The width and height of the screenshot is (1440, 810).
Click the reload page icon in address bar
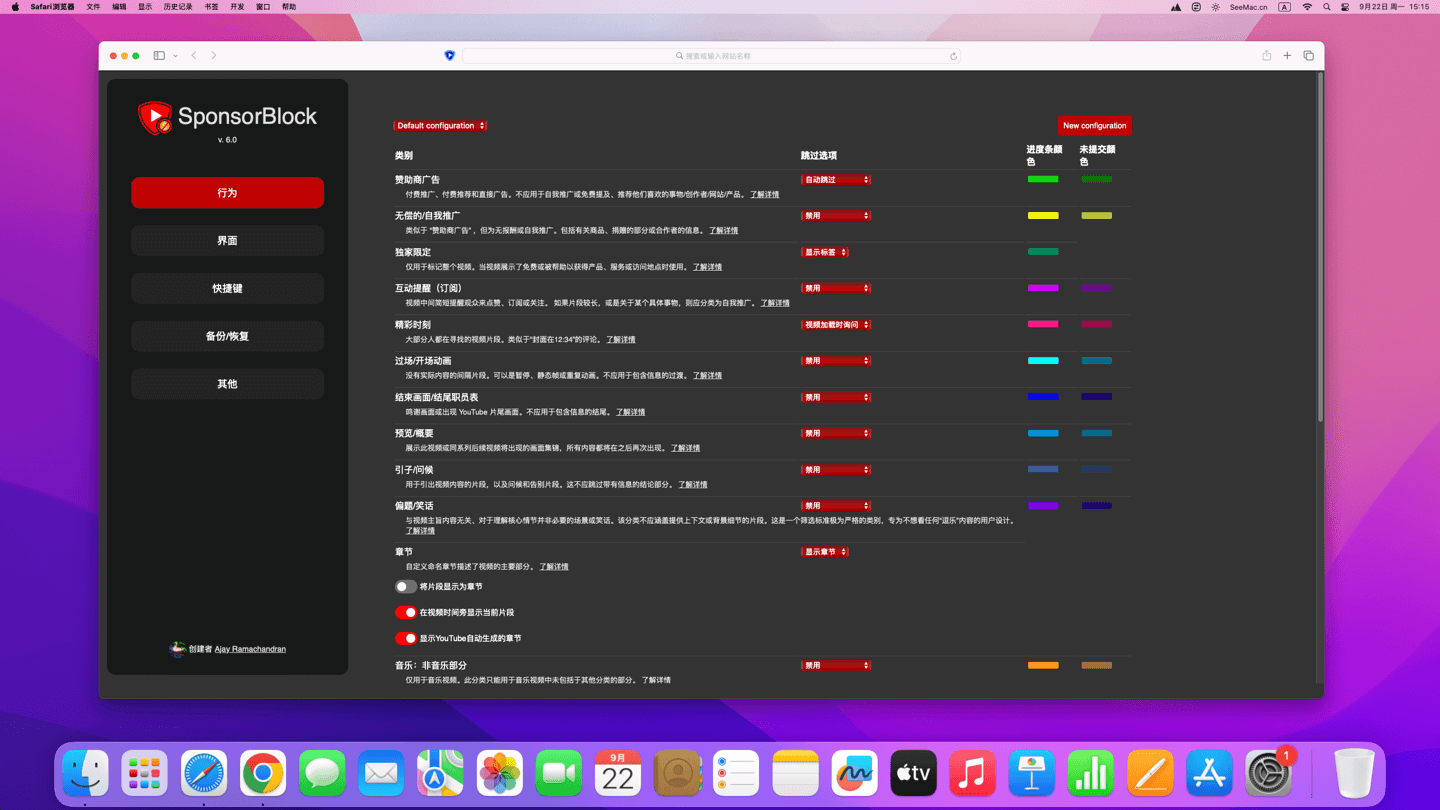pyautogui.click(x=953, y=56)
